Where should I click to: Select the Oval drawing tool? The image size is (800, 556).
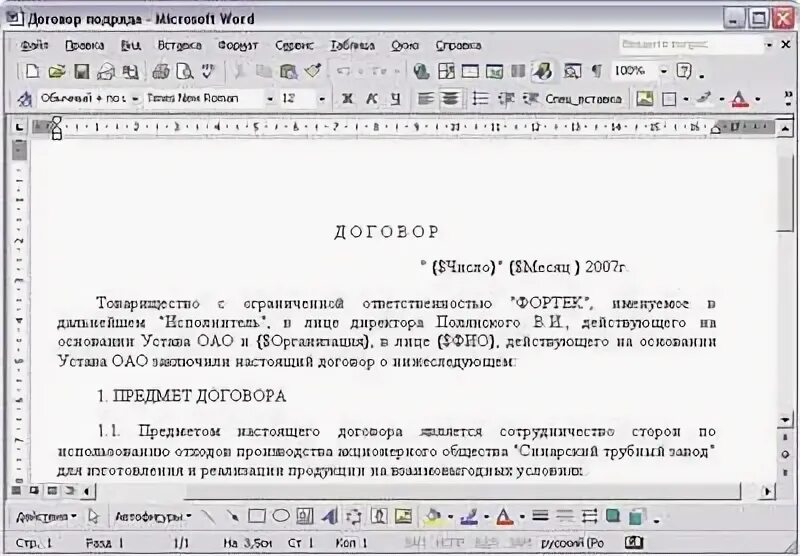[x=281, y=517]
